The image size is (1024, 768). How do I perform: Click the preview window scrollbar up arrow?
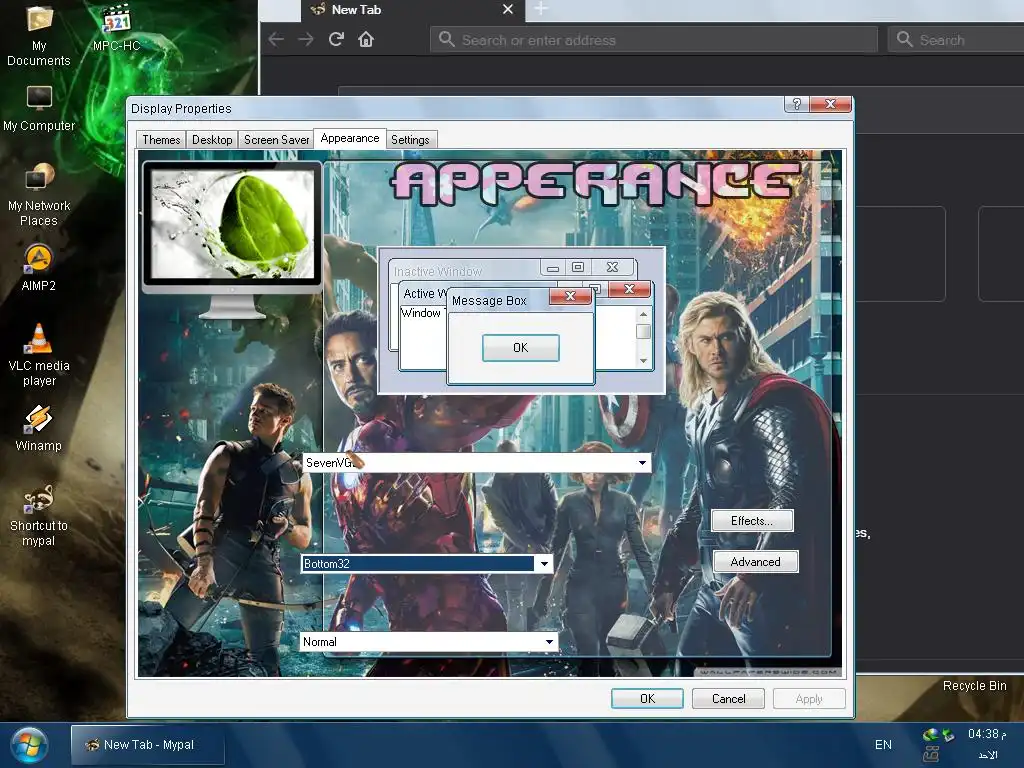(x=643, y=315)
